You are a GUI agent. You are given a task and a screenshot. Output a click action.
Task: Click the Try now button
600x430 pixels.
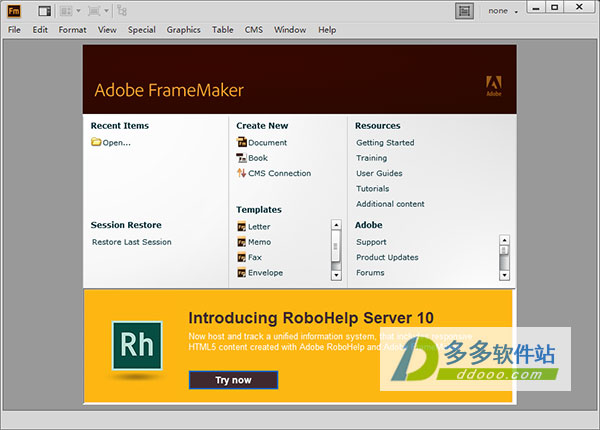point(233,380)
